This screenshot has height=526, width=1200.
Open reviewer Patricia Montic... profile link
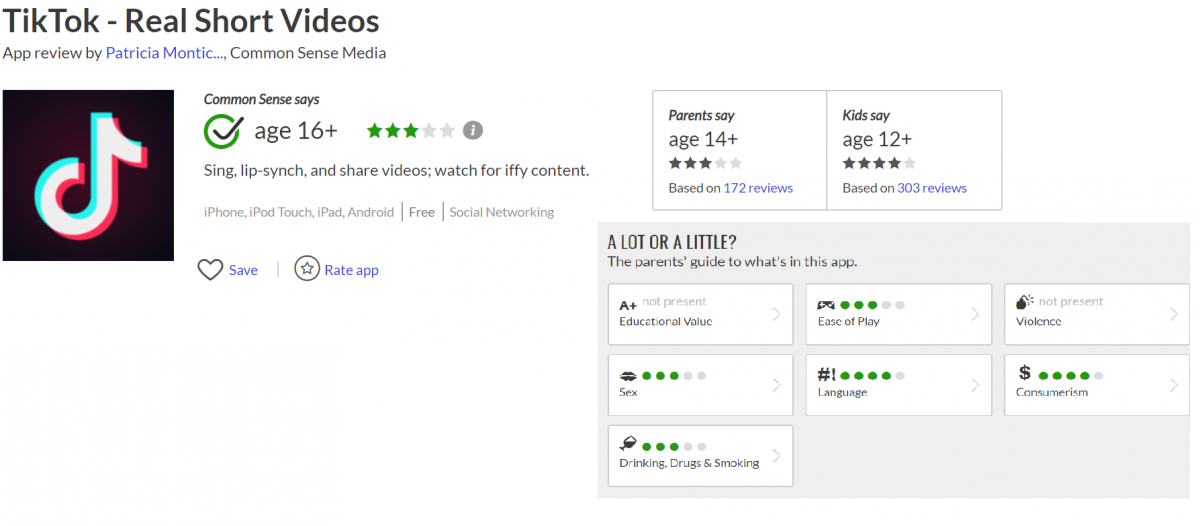pyautogui.click(x=165, y=53)
